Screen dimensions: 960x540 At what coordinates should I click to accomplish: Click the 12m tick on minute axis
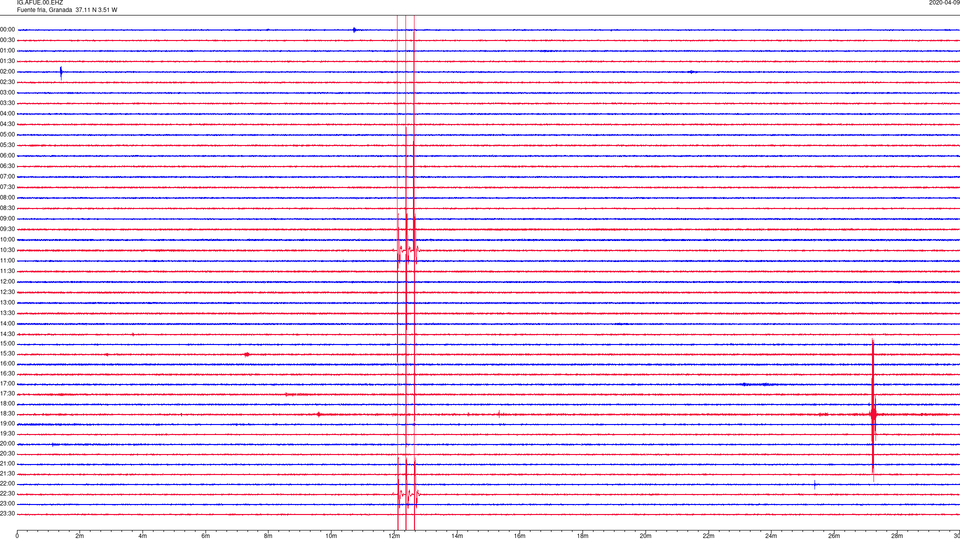click(394, 536)
